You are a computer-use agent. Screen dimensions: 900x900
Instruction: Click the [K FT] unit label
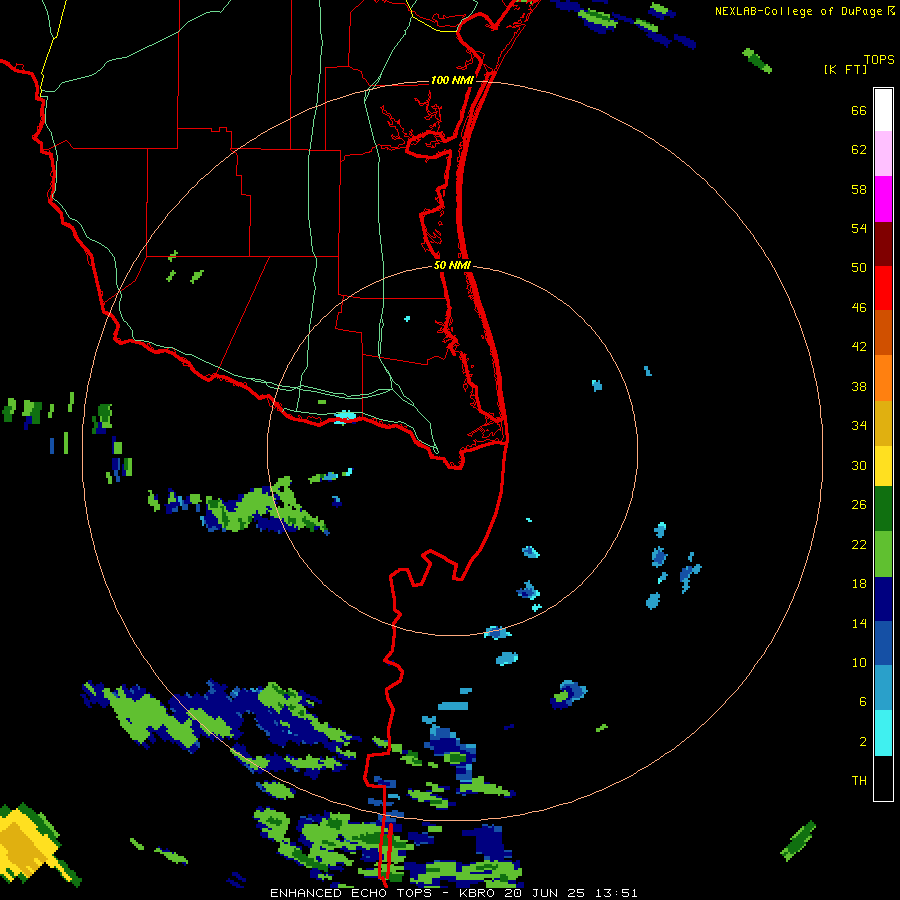point(845,69)
